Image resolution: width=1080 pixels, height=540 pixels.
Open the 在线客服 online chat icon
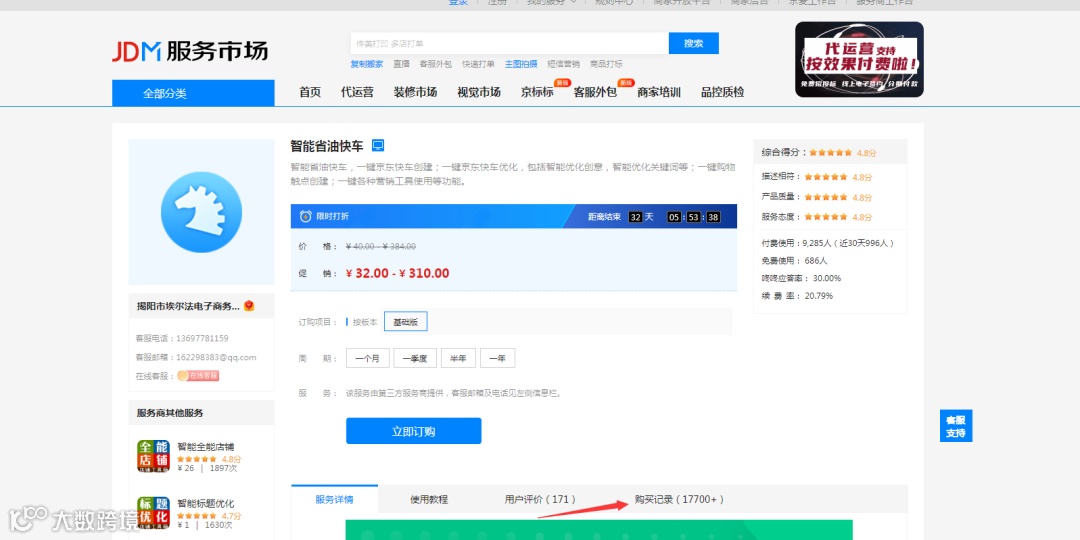pyautogui.click(x=198, y=375)
